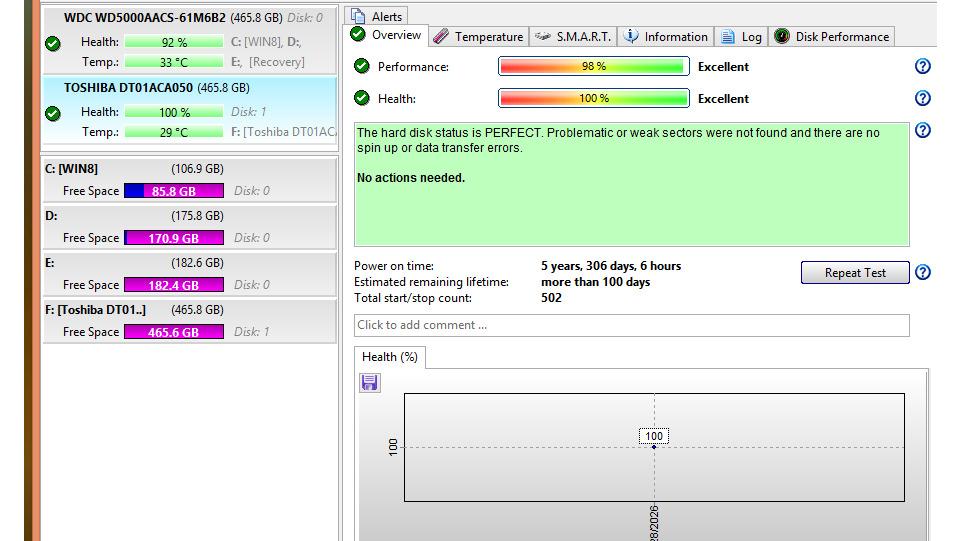Click the 'Estimated remaining lifetime:' label

click(431, 282)
